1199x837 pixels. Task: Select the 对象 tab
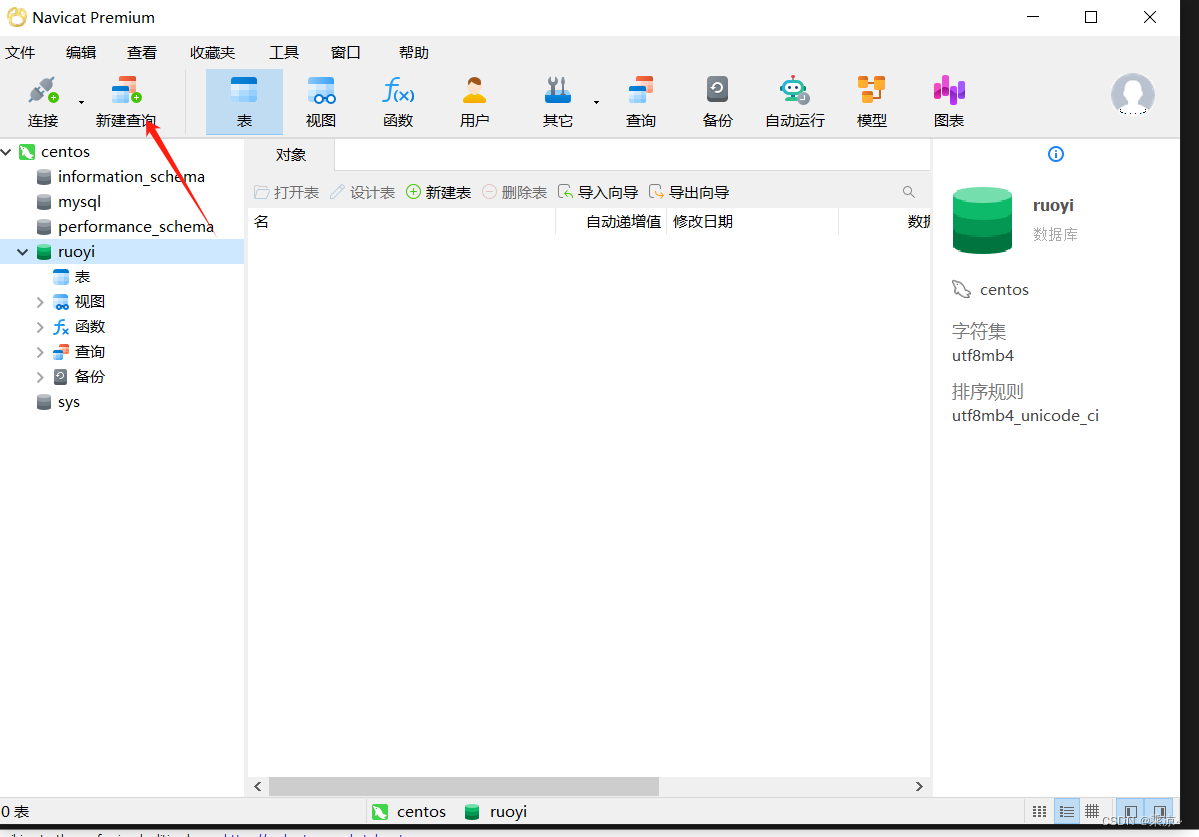click(x=291, y=155)
